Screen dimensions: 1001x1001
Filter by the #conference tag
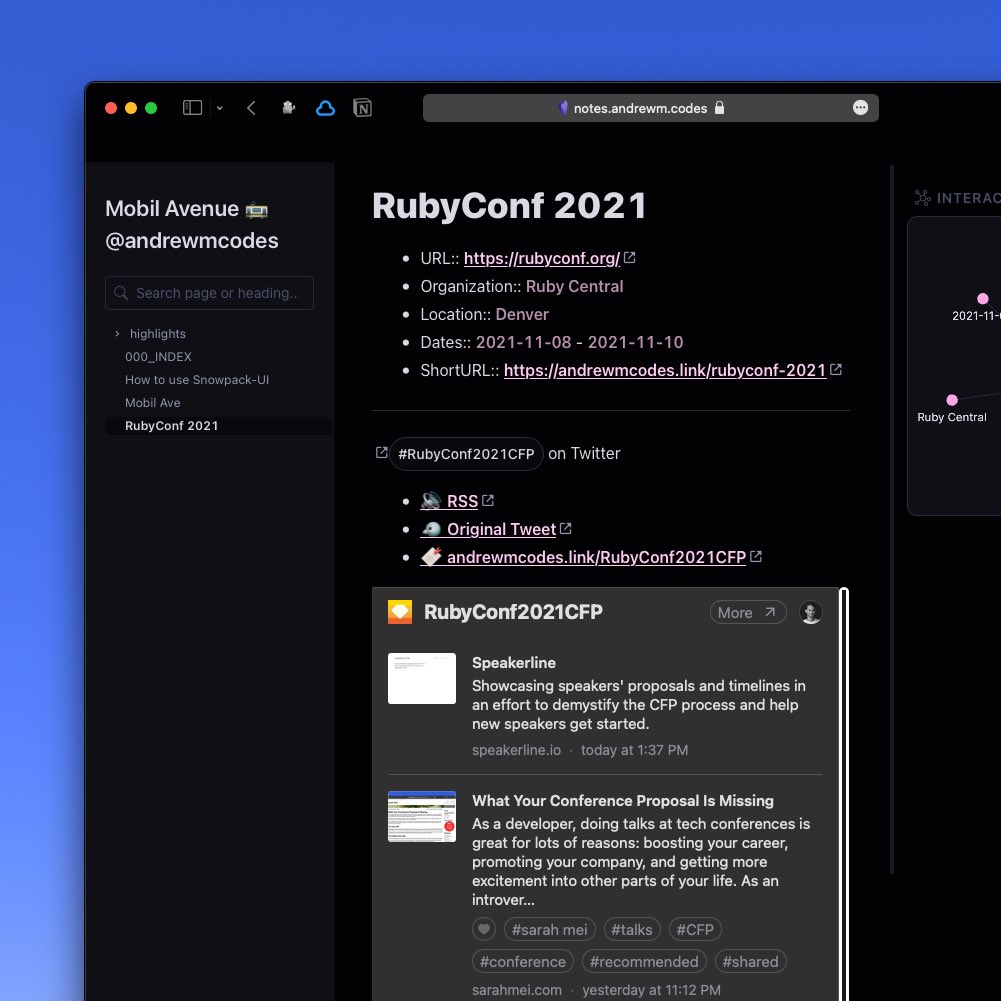coord(523,961)
